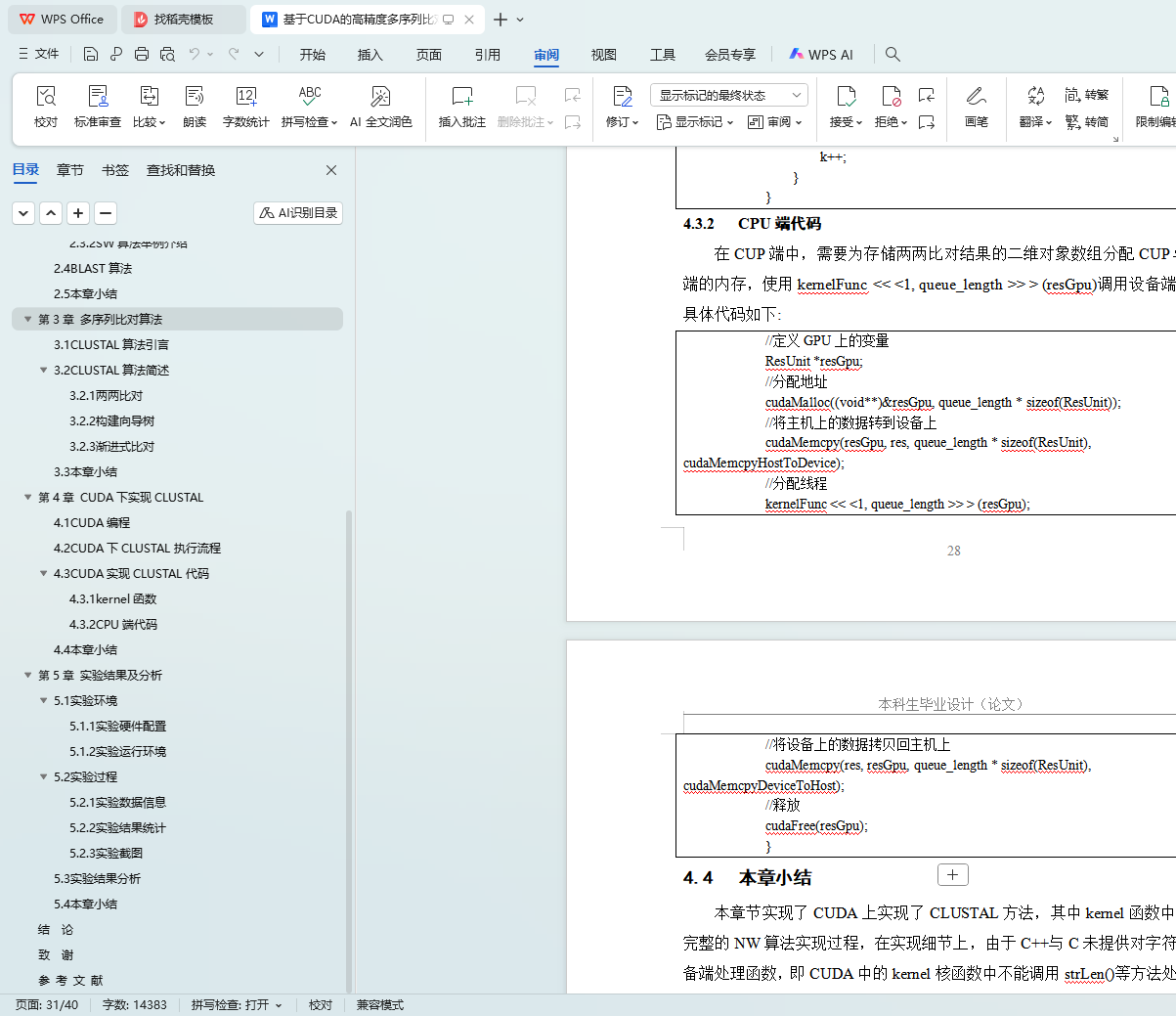1176x1016 pixels.
Task: Click the 比较 compare documents icon
Action: point(149,96)
